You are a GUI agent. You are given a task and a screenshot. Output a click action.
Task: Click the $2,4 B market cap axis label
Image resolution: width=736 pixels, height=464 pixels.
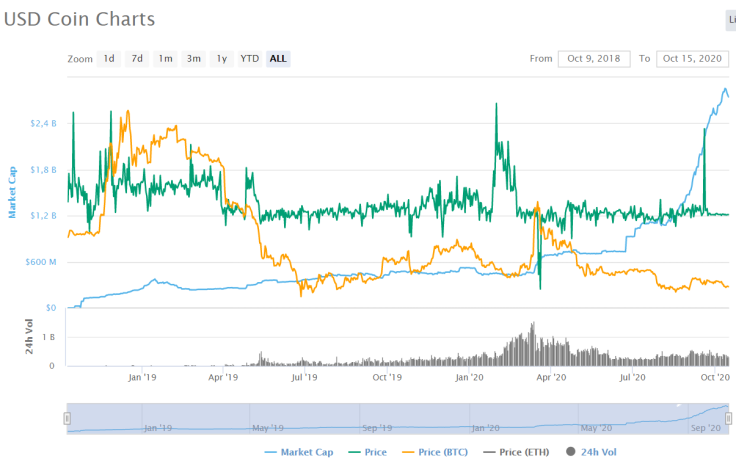pos(43,123)
